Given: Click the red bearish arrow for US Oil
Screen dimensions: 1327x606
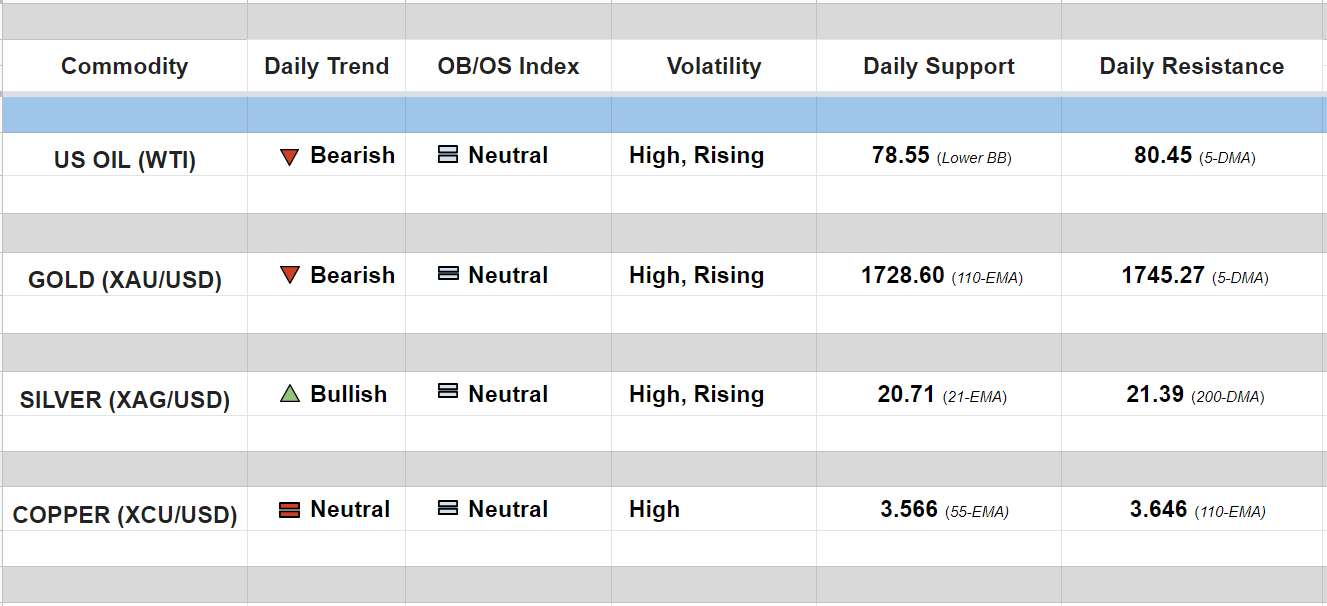Looking at the screenshot, I should pos(290,157).
